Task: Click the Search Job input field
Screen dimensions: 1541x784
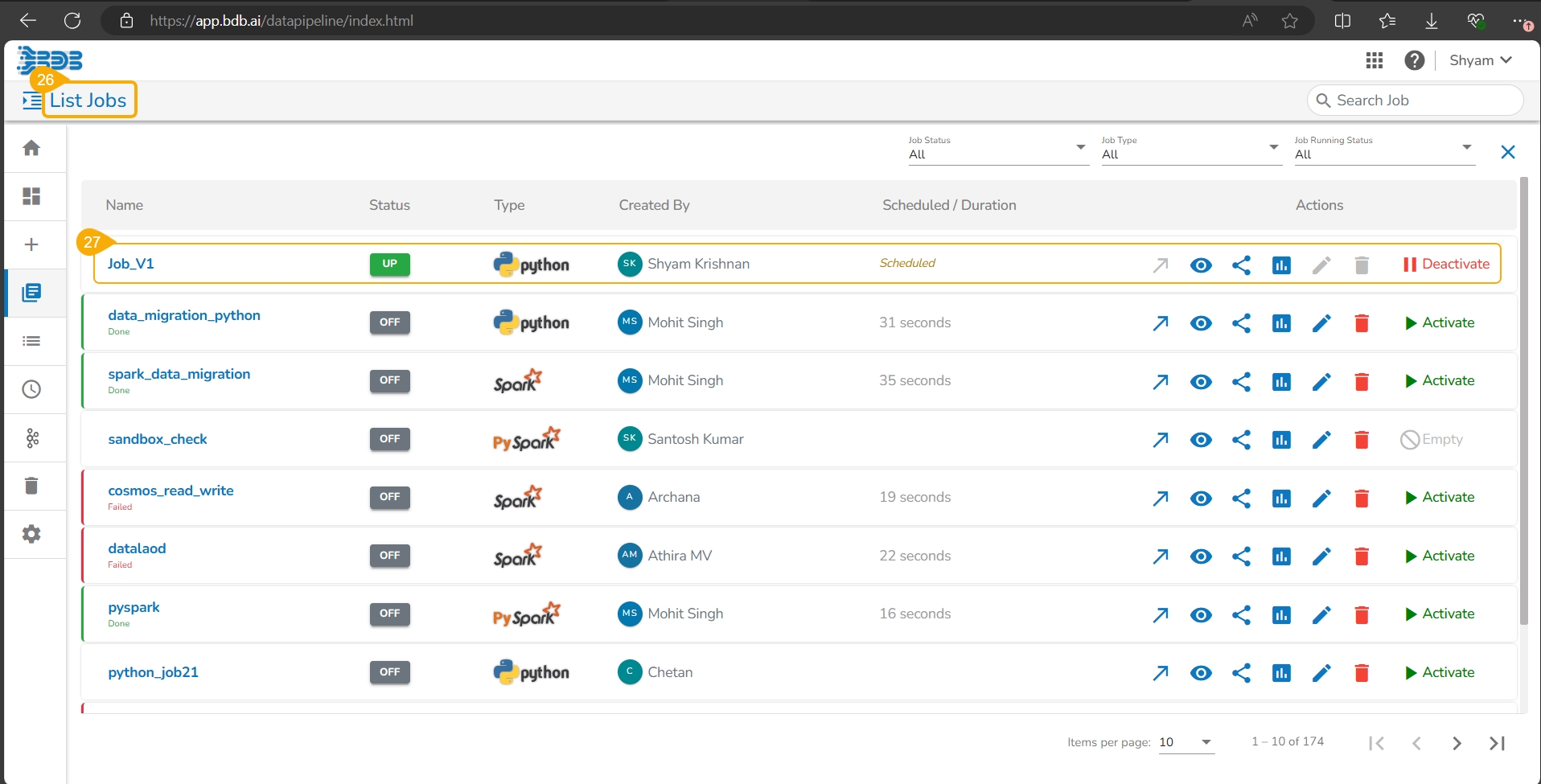Action: [1424, 101]
